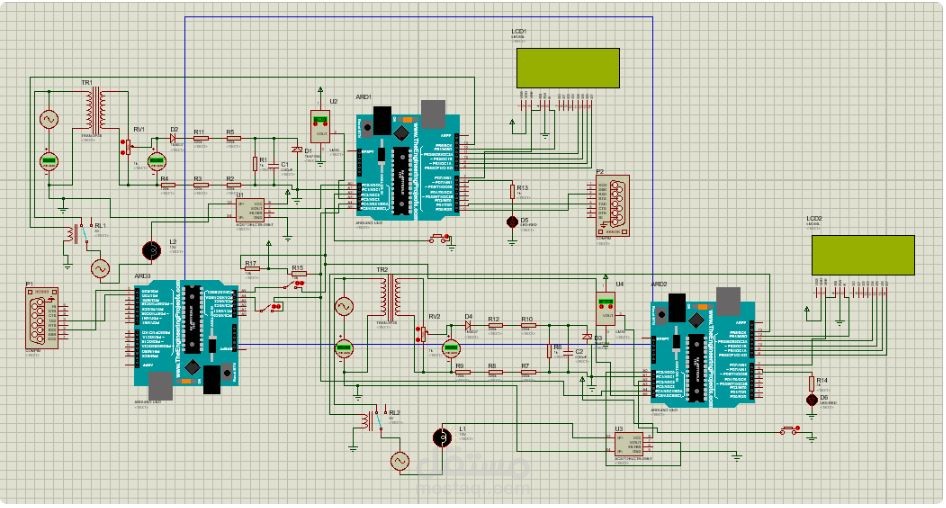Viewport: 946px width, 508px height.
Task: Select resistor R10
Action: click(528, 325)
